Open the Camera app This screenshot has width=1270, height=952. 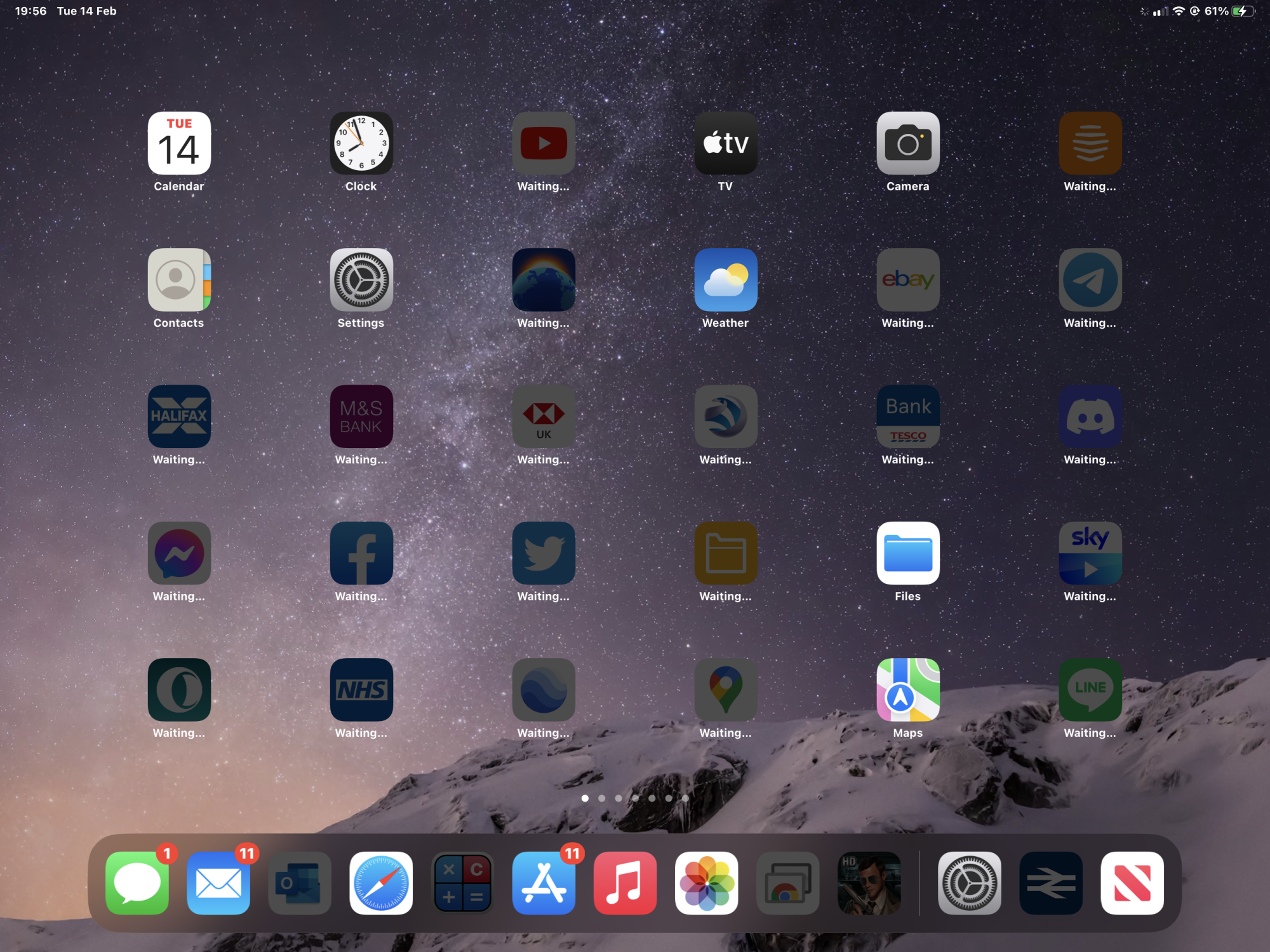pos(908,143)
